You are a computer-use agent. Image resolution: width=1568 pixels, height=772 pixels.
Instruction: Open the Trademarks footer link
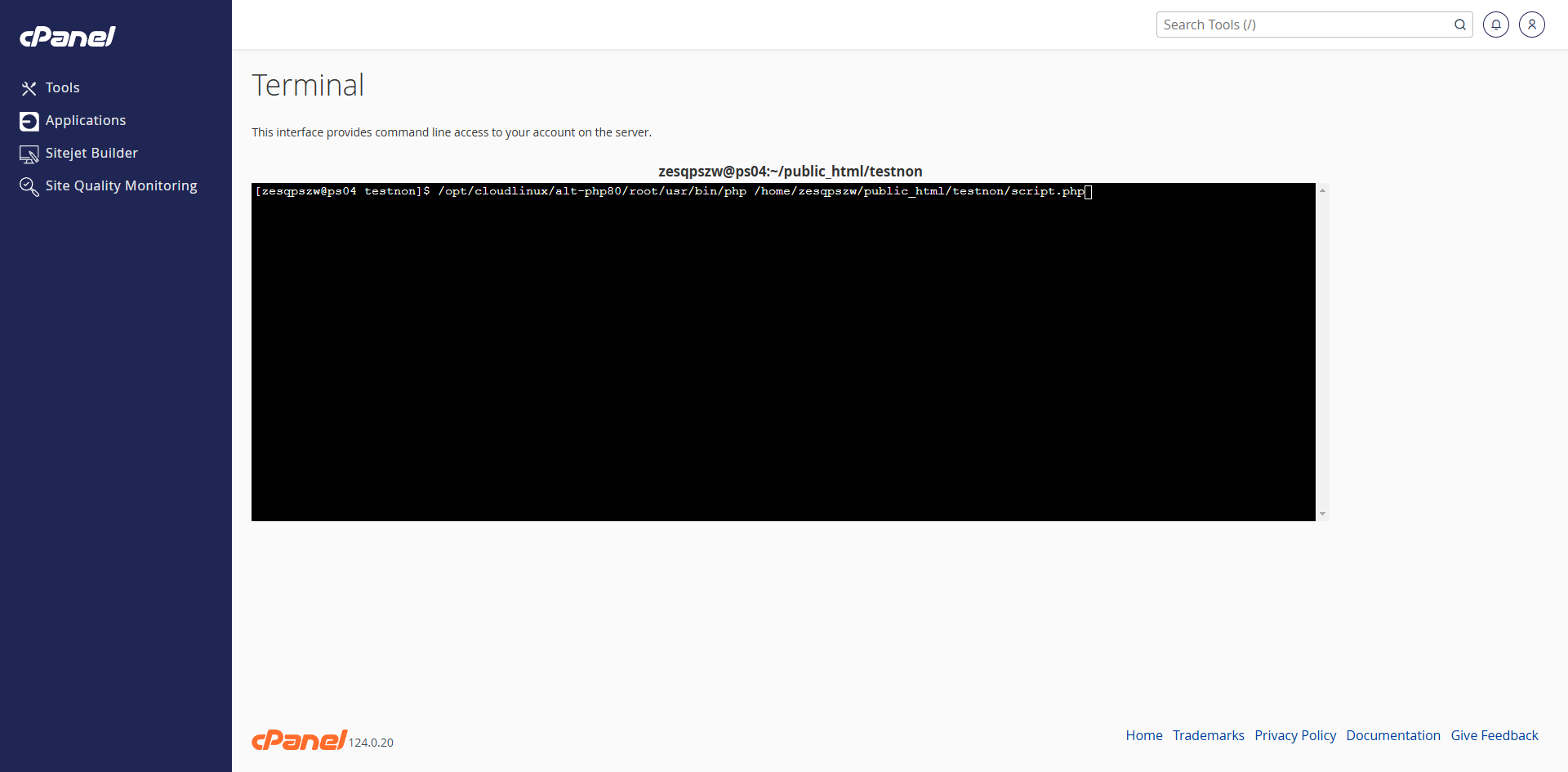pyautogui.click(x=1209, y=735)
